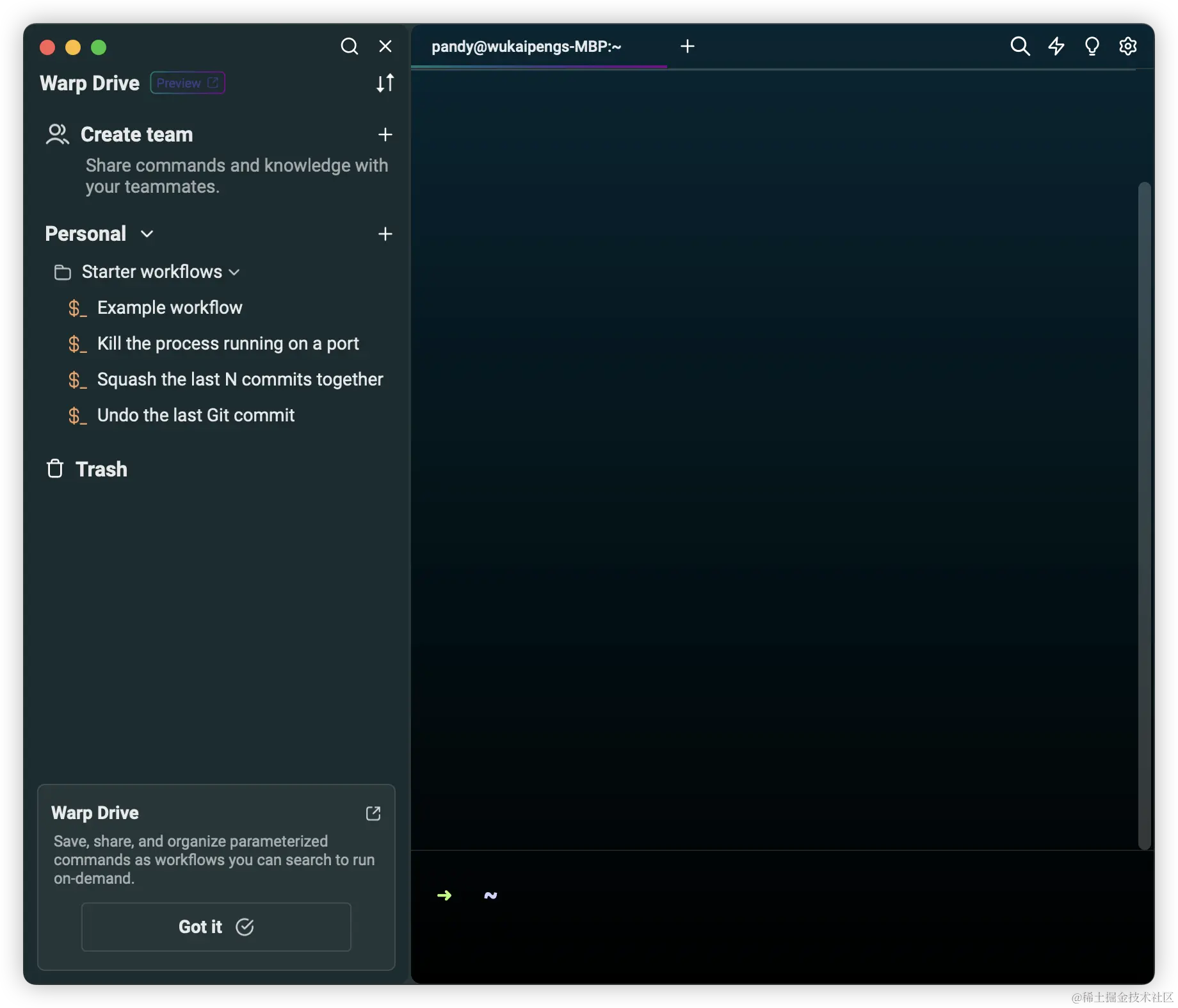This screenshot has height=1008, width=1178.
Task: Click the plus next to Create team
Action: pyautogui.click(x=385, y=134)
